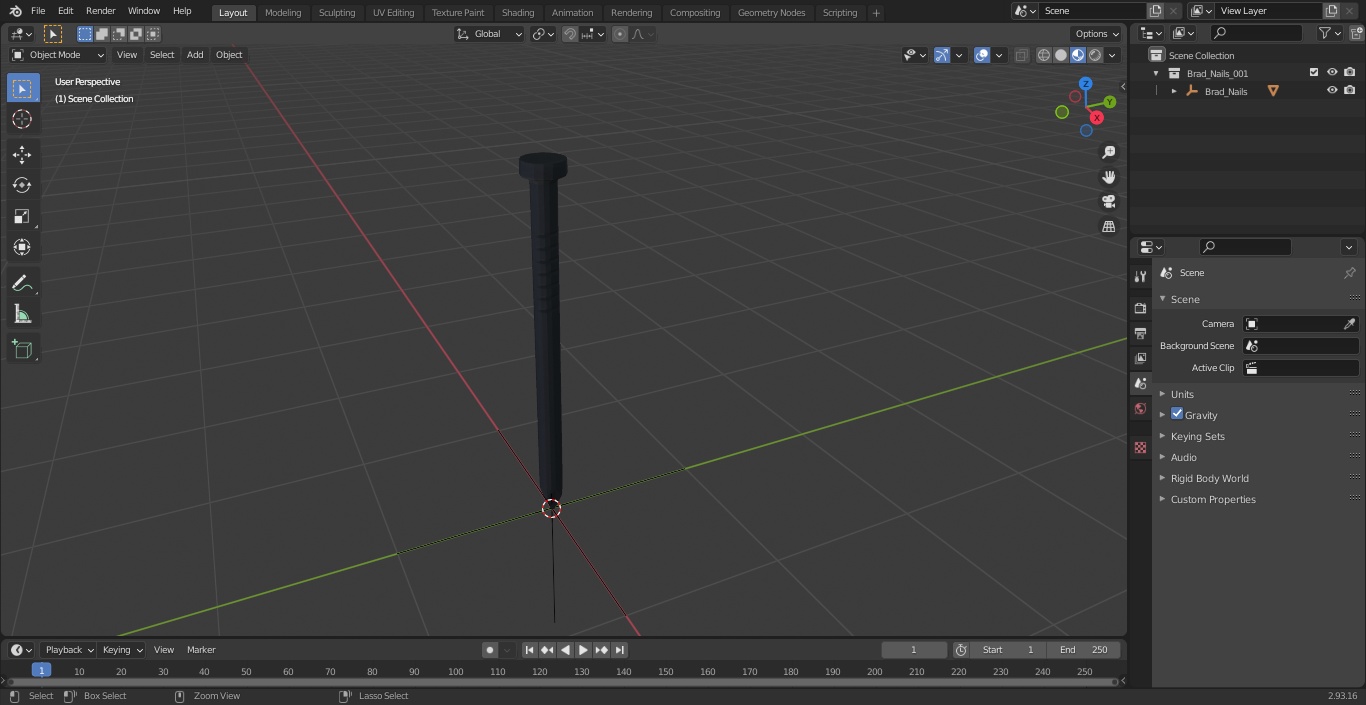Open the Object Mode dropdown
Image resolution: width=1366 pixels, height=705 pixels.
click(x=58, y=55)
